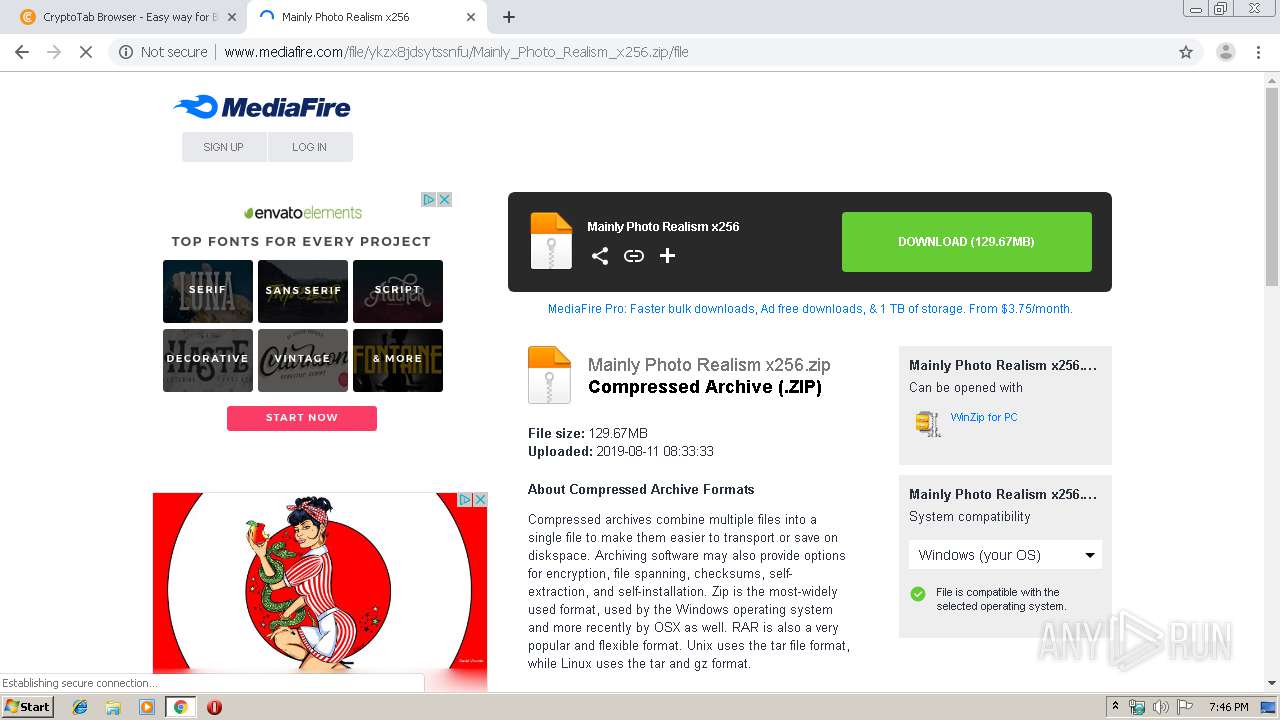Open Internet Explorer from the taskbar
This screenshot has width=1280, height=720.
point(80,707)
